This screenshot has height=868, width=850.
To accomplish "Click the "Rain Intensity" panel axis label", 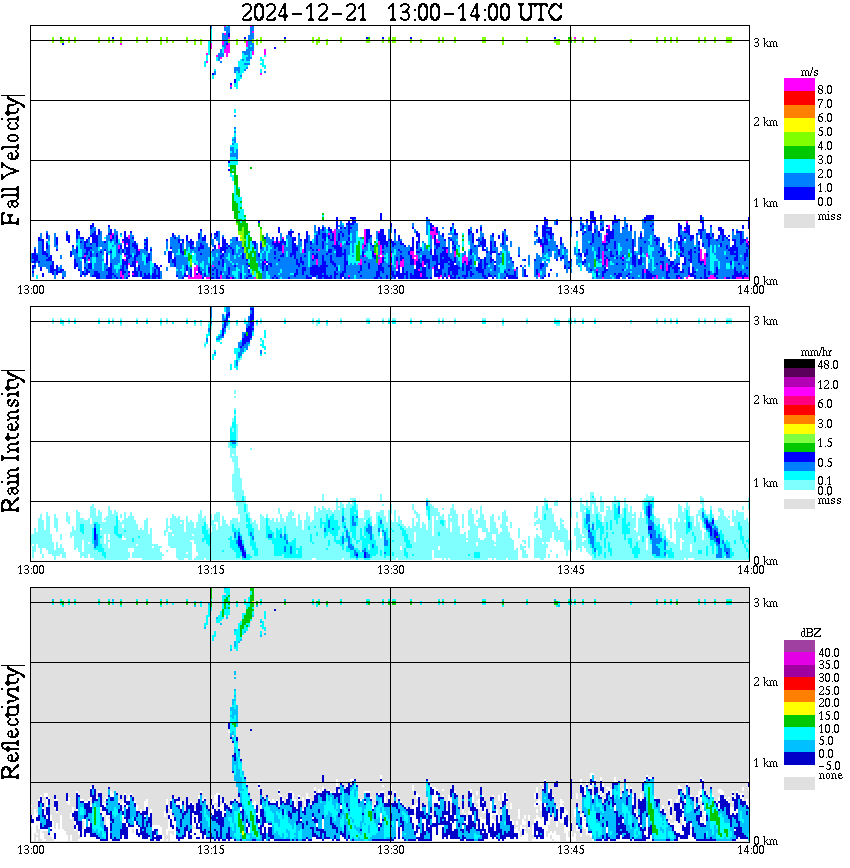I will (12, 441).
